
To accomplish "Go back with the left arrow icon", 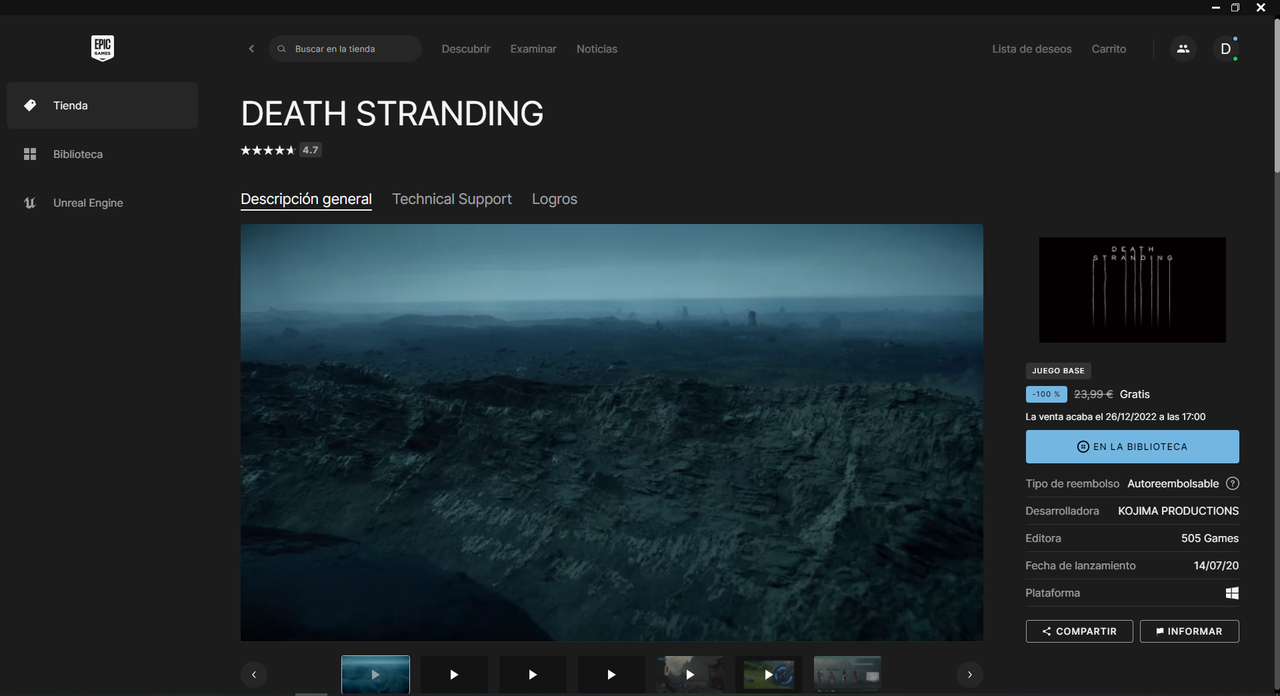I will 251,49.
